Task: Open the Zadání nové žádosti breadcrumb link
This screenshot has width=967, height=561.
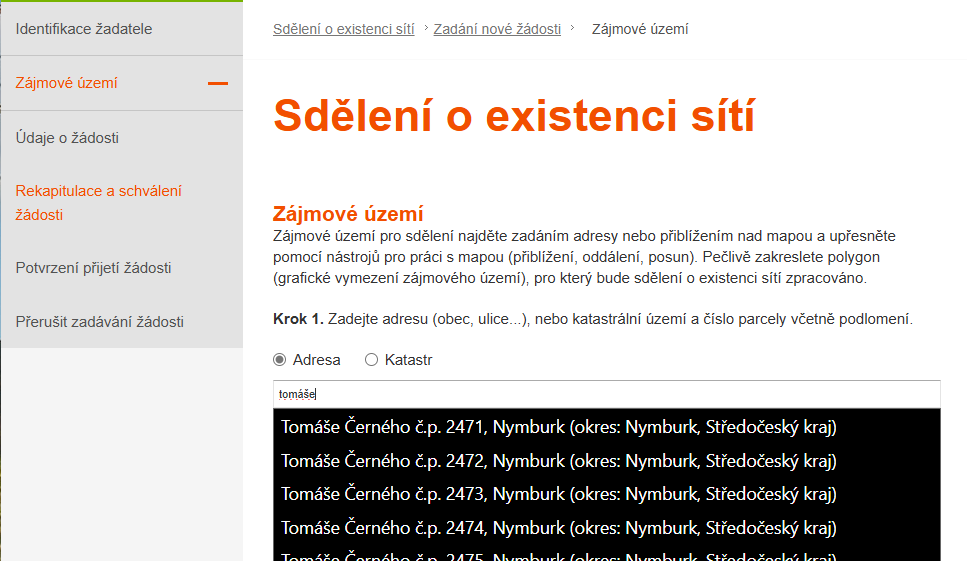Action: click(497, 29)
